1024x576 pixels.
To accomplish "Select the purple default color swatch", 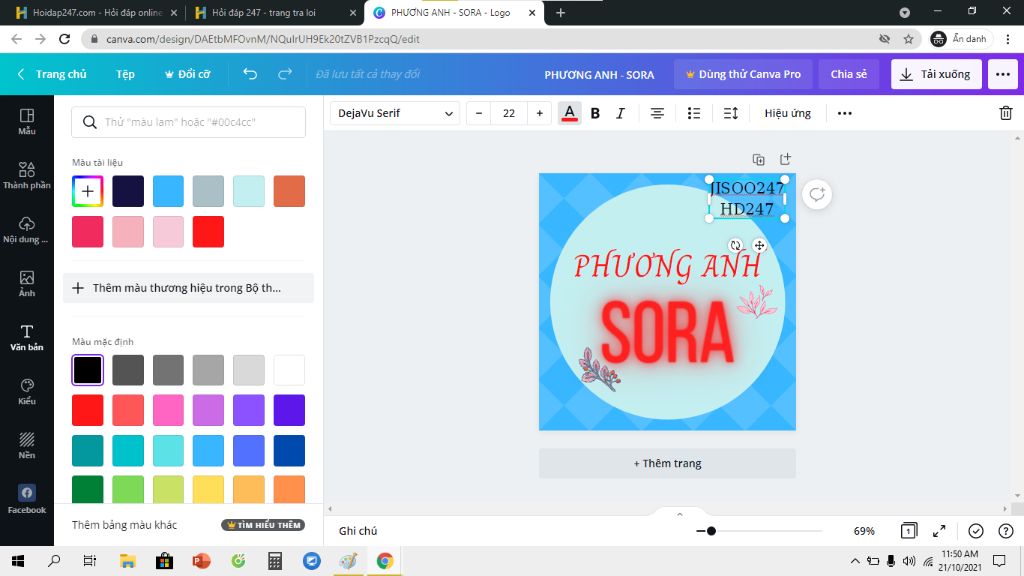I will pyautogui.click(x=249, y=410).
